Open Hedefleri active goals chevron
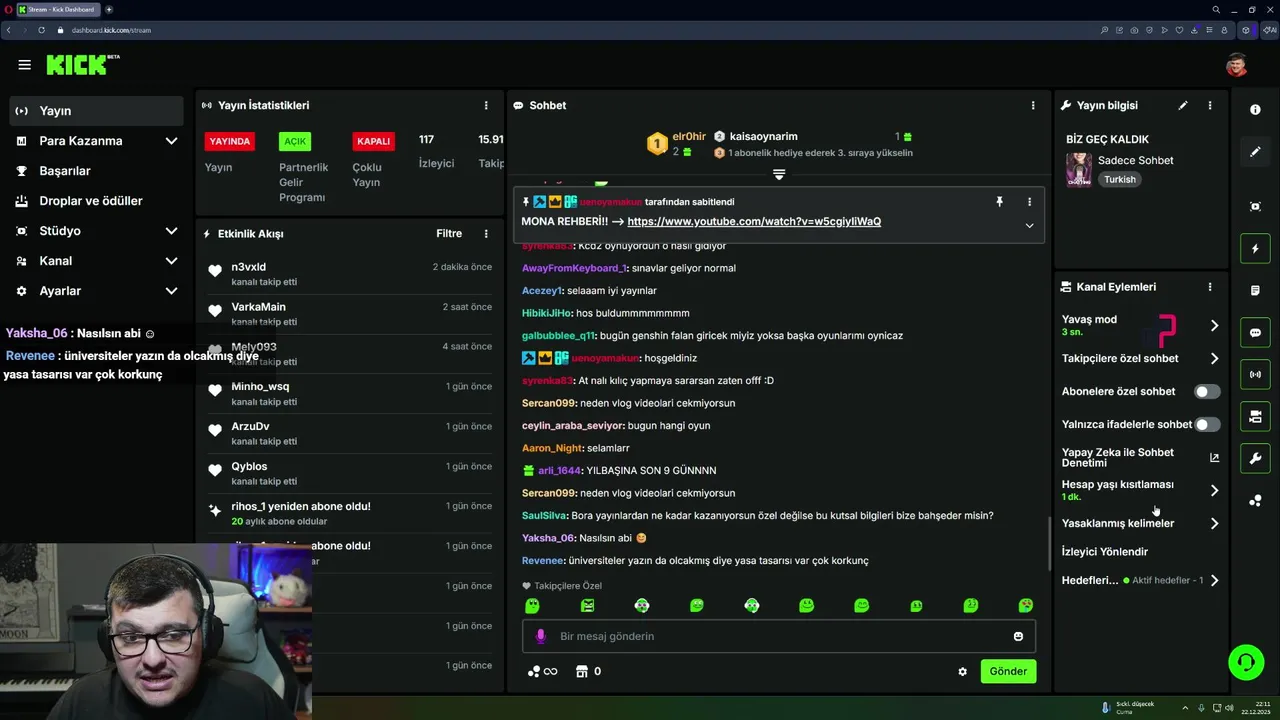The image size is (1280, 720). (x=1214, y=581)
